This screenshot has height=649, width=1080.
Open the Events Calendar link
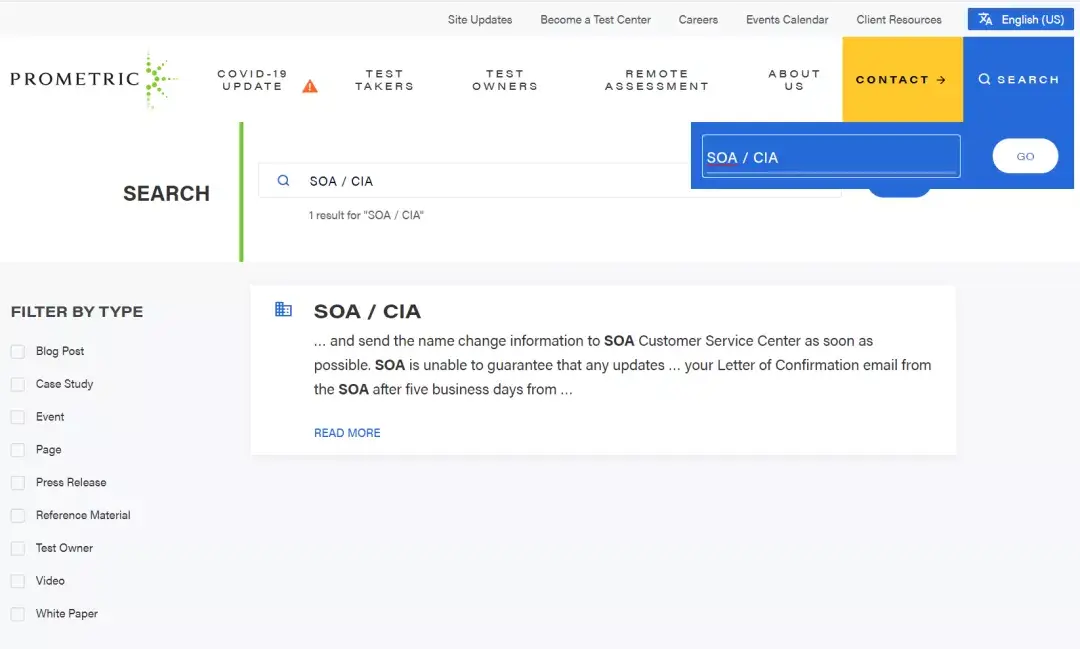[787, 19]
